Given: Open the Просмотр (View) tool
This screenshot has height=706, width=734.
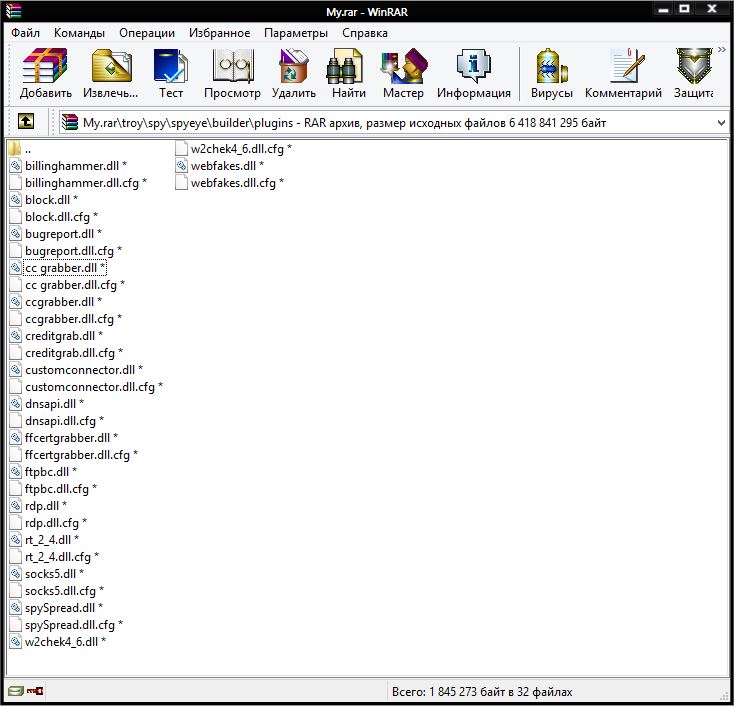Looking at the screenshot, I should 232,73.
